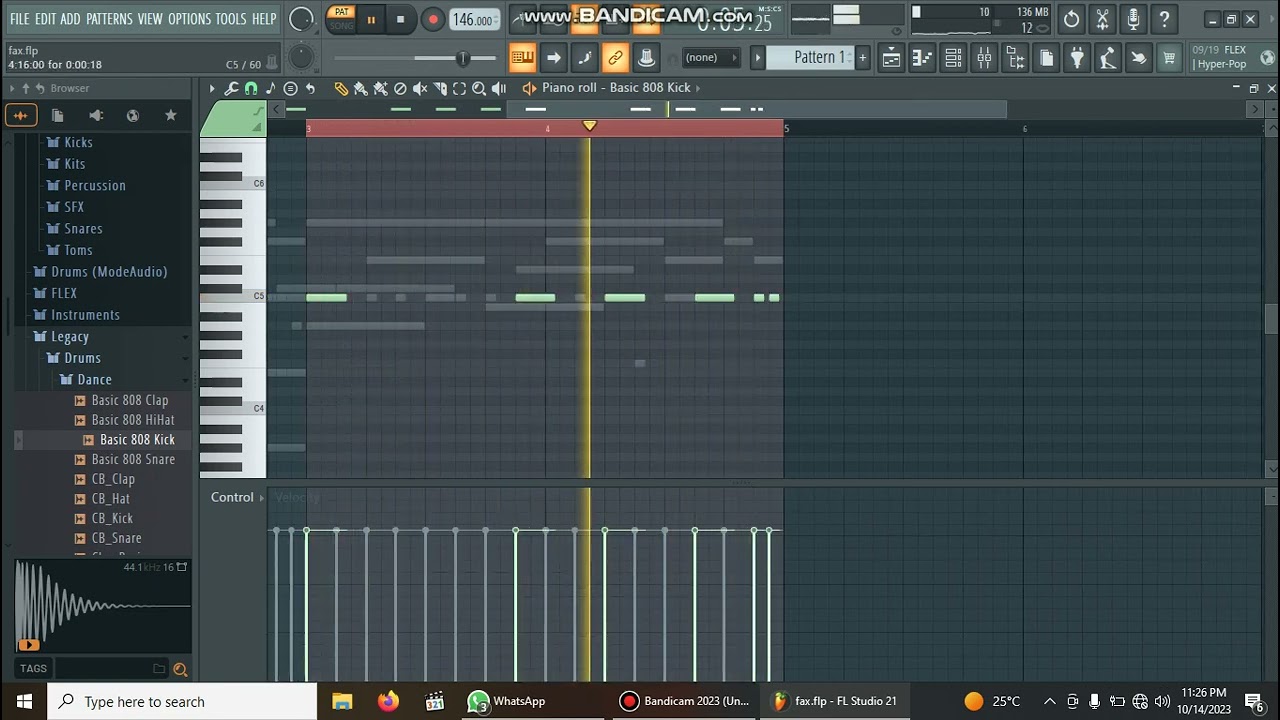Open the Mixer view
The image size is (1280, 720).
tap(984, 58)
